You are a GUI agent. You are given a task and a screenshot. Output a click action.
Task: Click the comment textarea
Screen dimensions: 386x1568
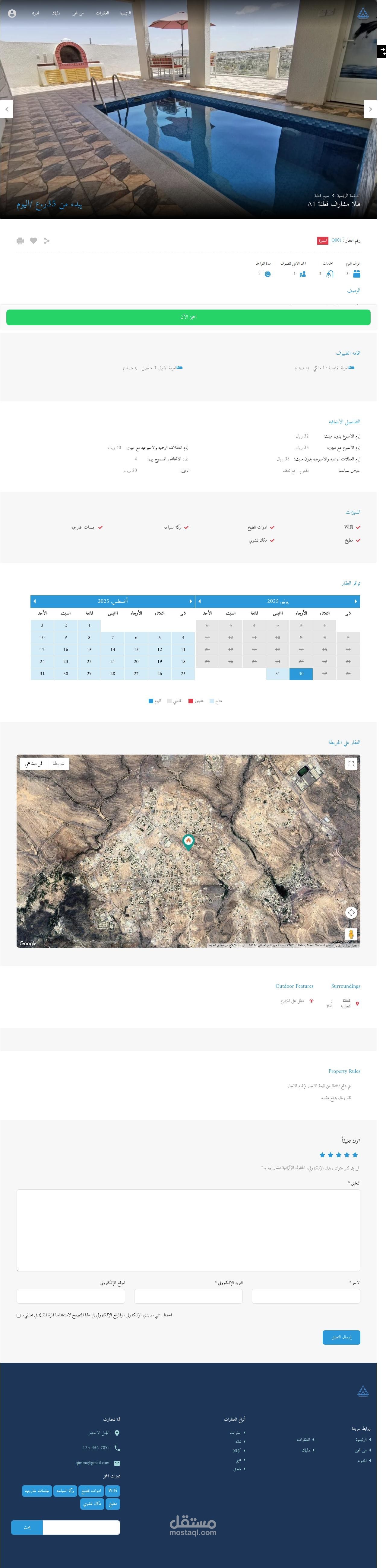click(x=188, y=1230)
